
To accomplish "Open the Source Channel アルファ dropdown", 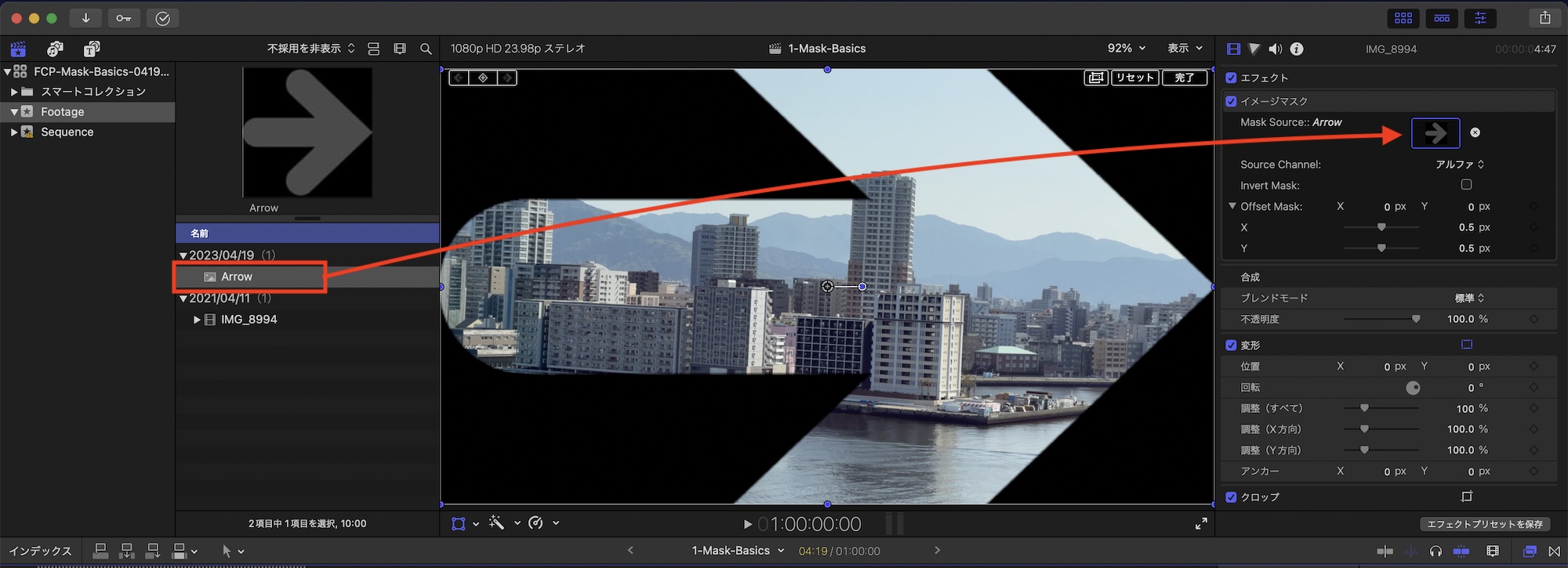I will (1459, 165).
